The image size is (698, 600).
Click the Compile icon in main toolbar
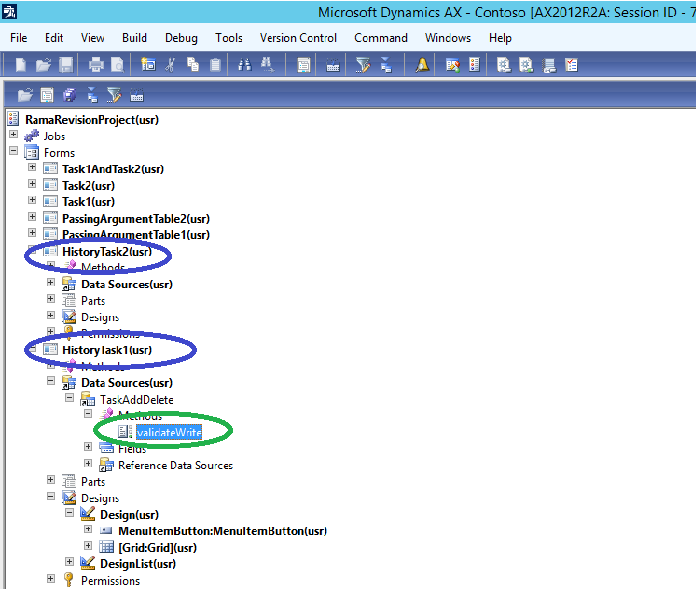(x=333, y=65)
